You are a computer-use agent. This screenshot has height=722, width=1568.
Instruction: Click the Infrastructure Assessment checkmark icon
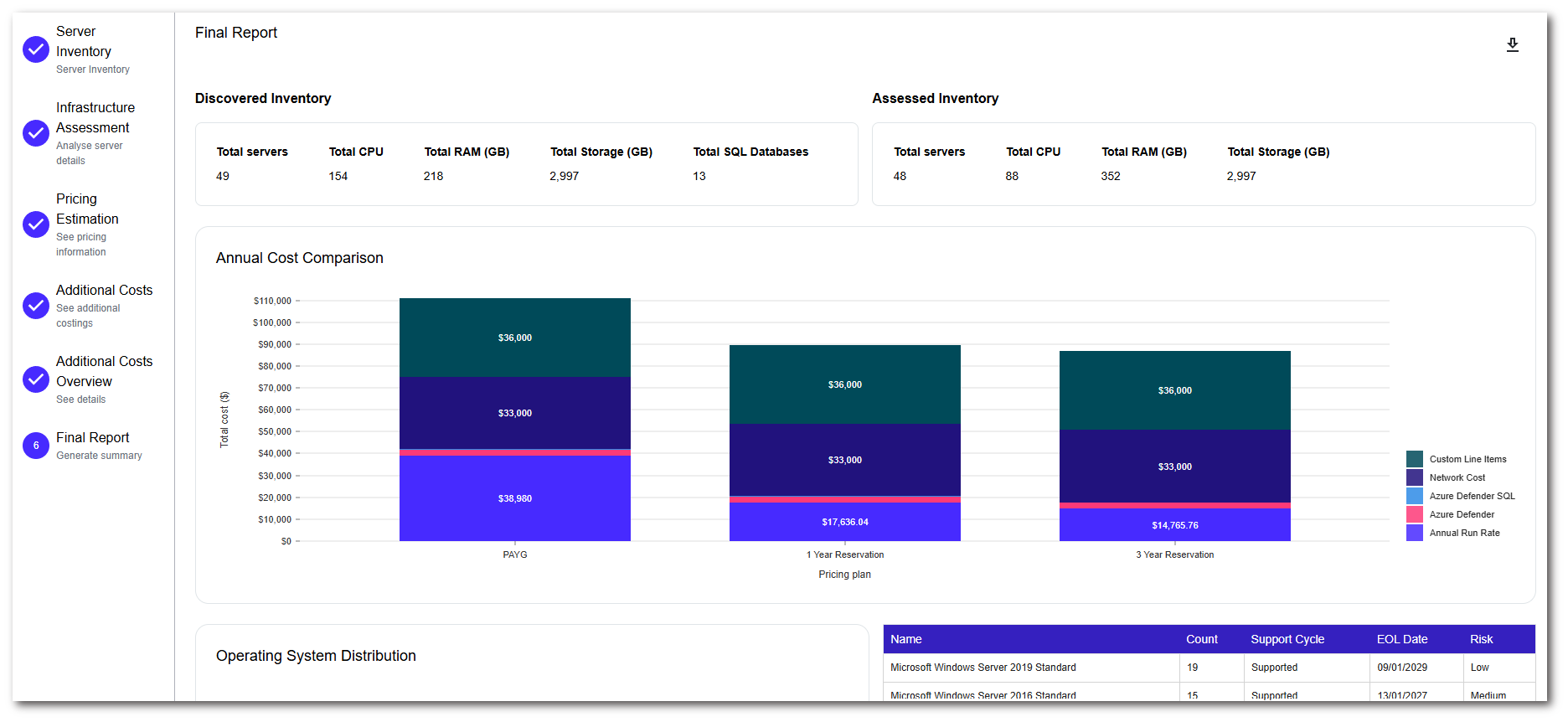(36, 133)
